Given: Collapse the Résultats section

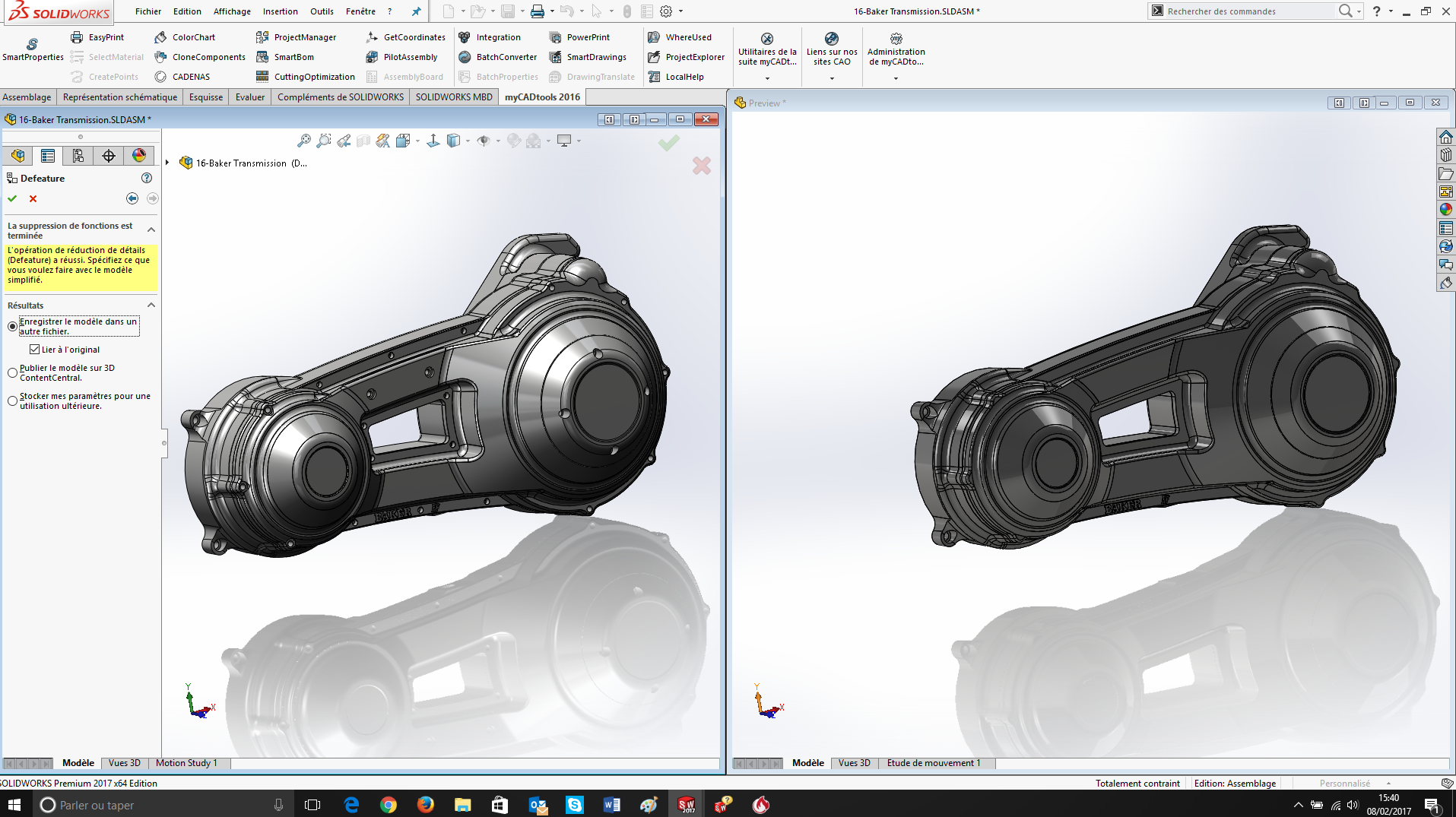Looking at the screenshot, I should click(151, 306).
